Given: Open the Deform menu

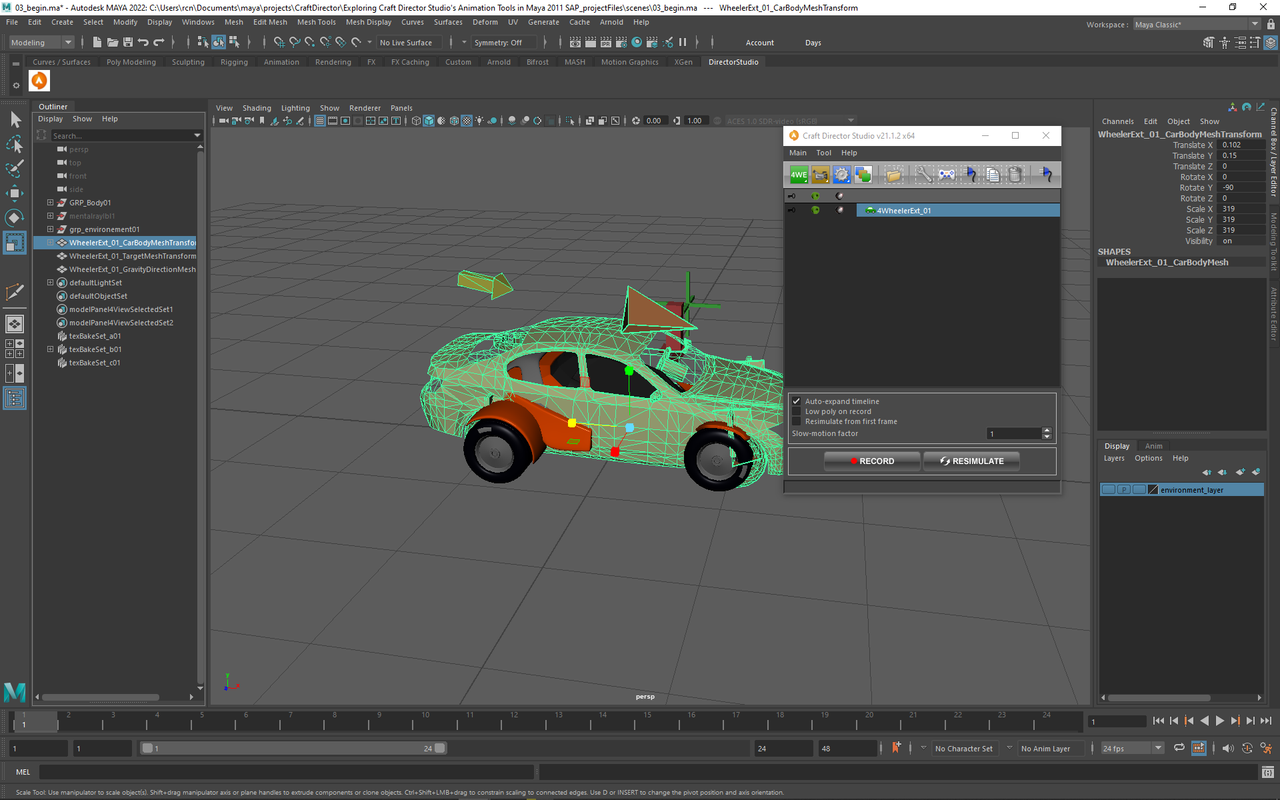Looking at the screenshot, I should click(485, 21).
